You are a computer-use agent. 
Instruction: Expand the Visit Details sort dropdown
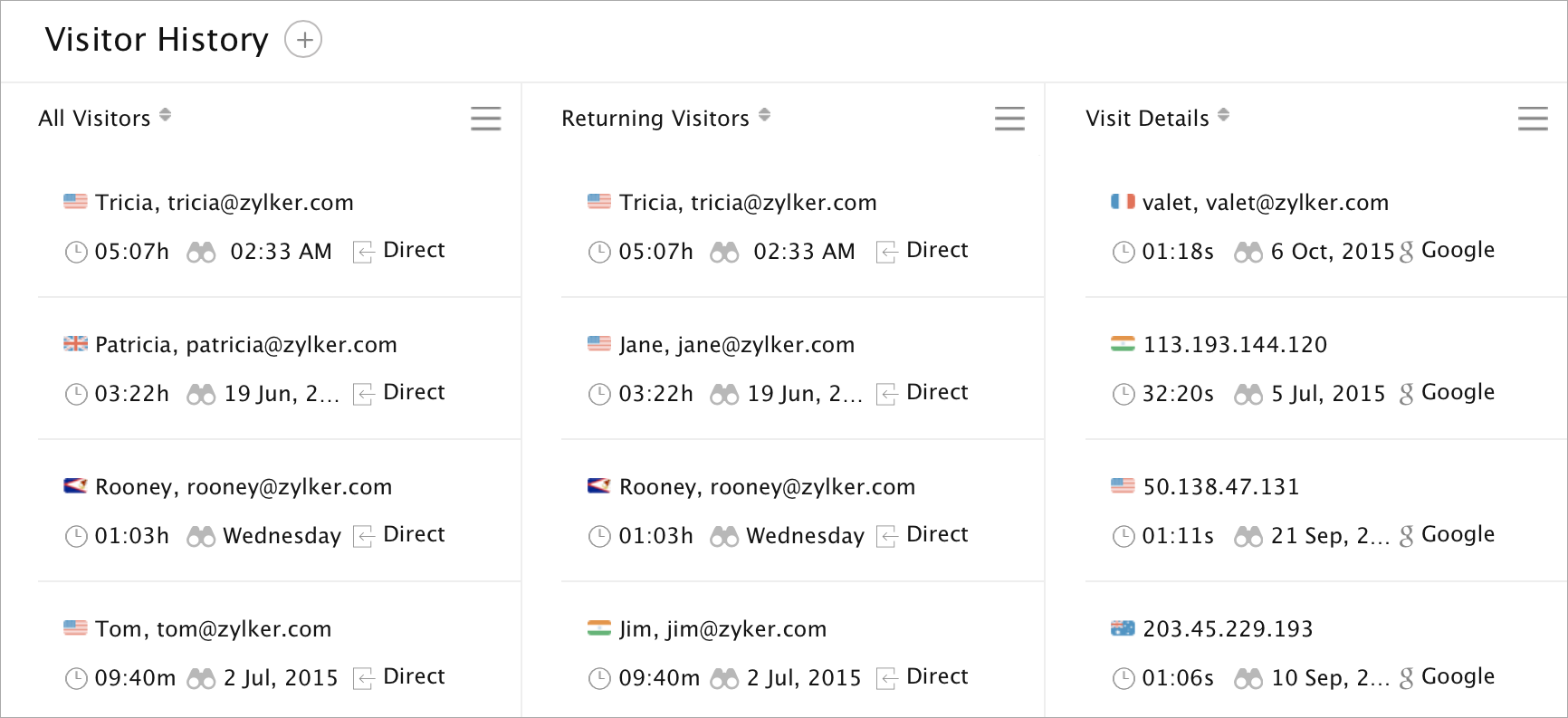(x=1224, y=116)
